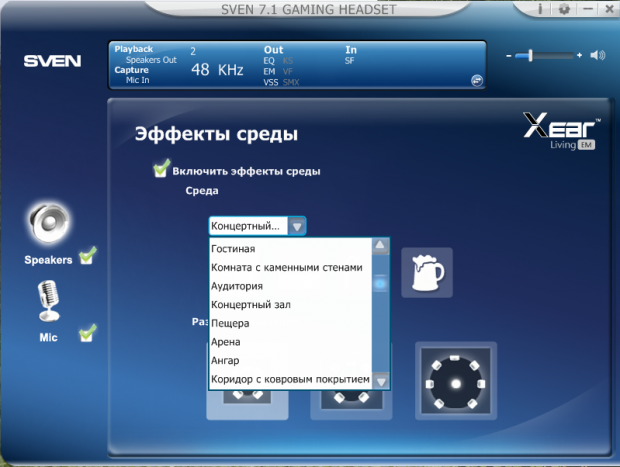Screen dimensions: 620x467
Task: Click the 48 KHz sample rate value
Action: pyautogui.click(x=217, y=70)
